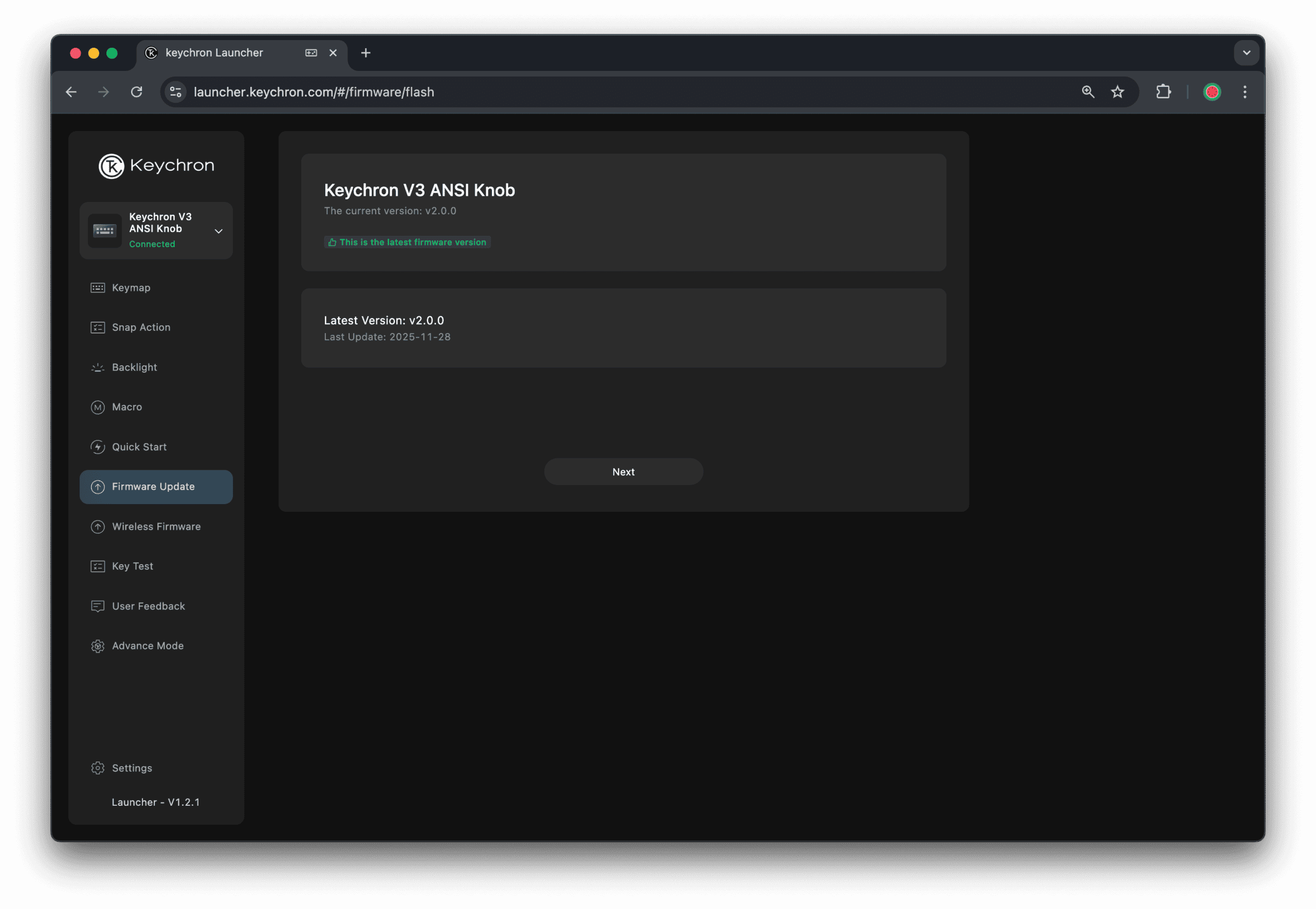Click the Macro circled M icon
The width and height of the screenshot is (1316, 909).
coord(98,407)
